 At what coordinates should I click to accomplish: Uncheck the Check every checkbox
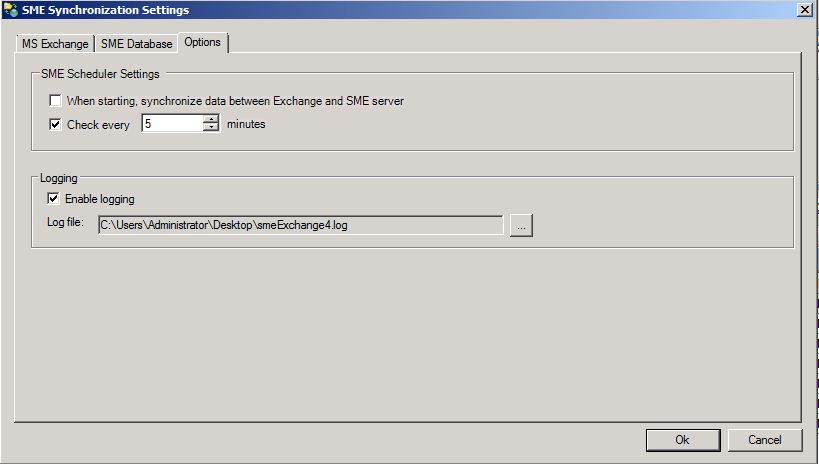(x=55, y=124)
